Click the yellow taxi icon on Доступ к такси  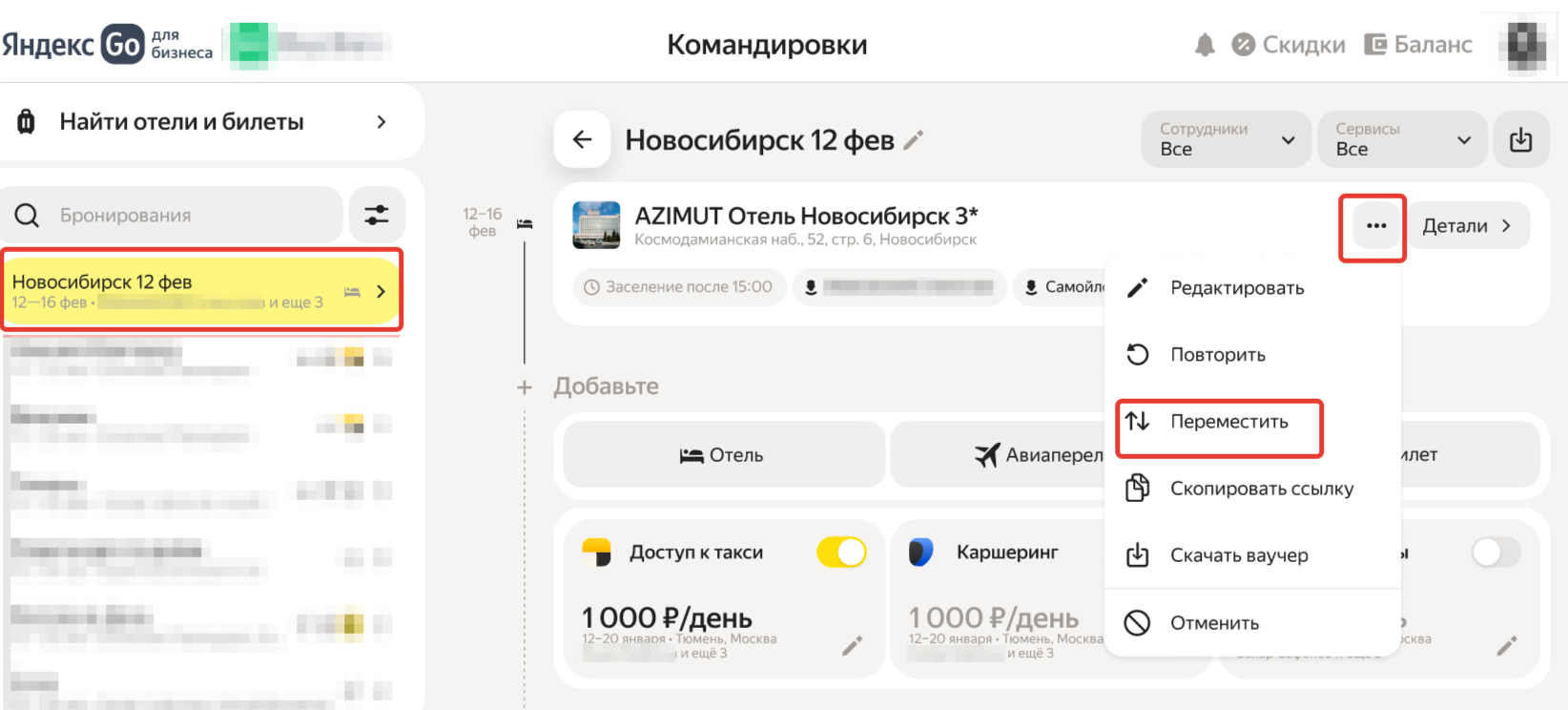pyautogui.click(x=596, y=553)
